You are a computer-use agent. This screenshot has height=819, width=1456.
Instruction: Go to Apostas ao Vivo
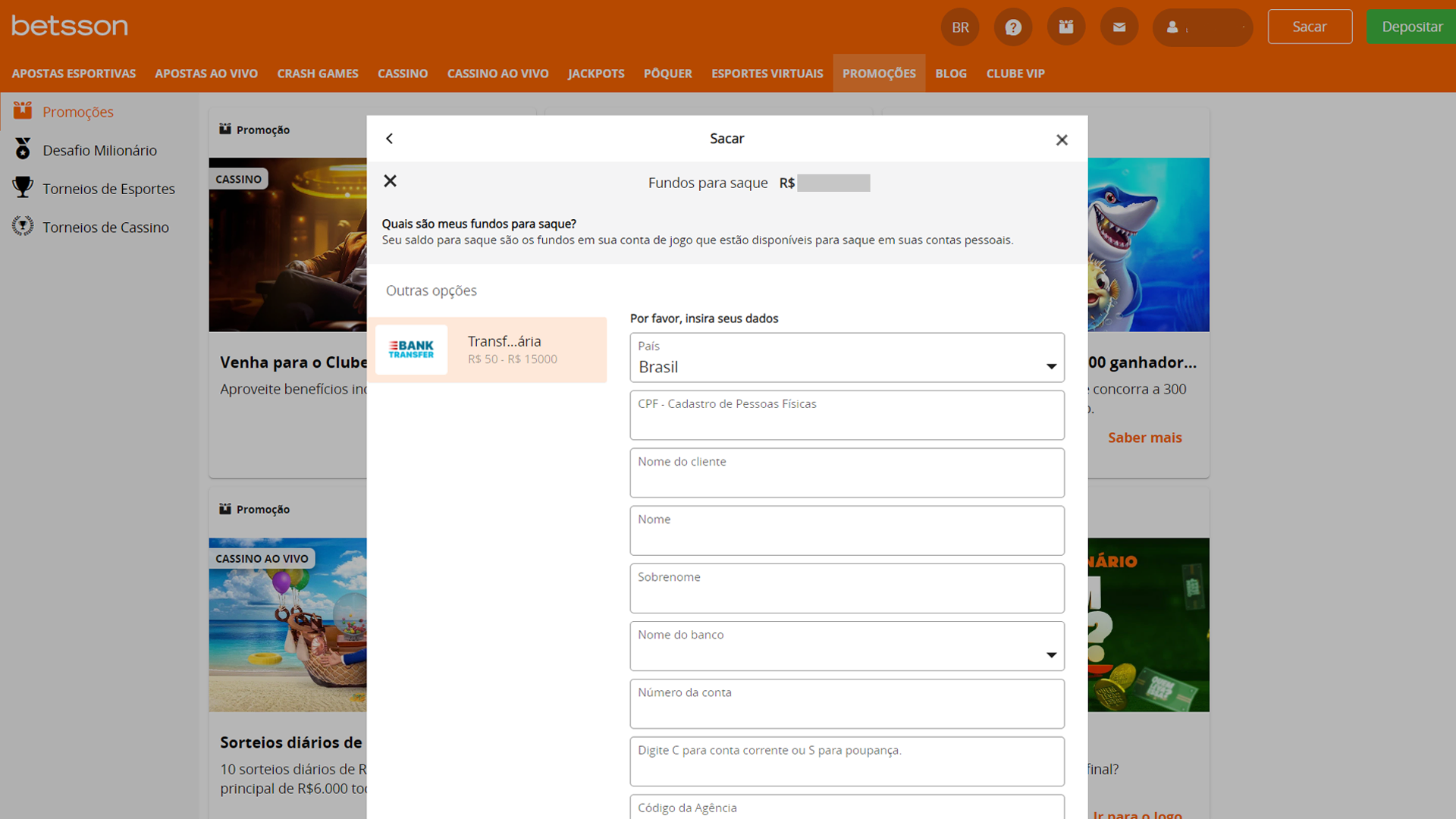206,74
